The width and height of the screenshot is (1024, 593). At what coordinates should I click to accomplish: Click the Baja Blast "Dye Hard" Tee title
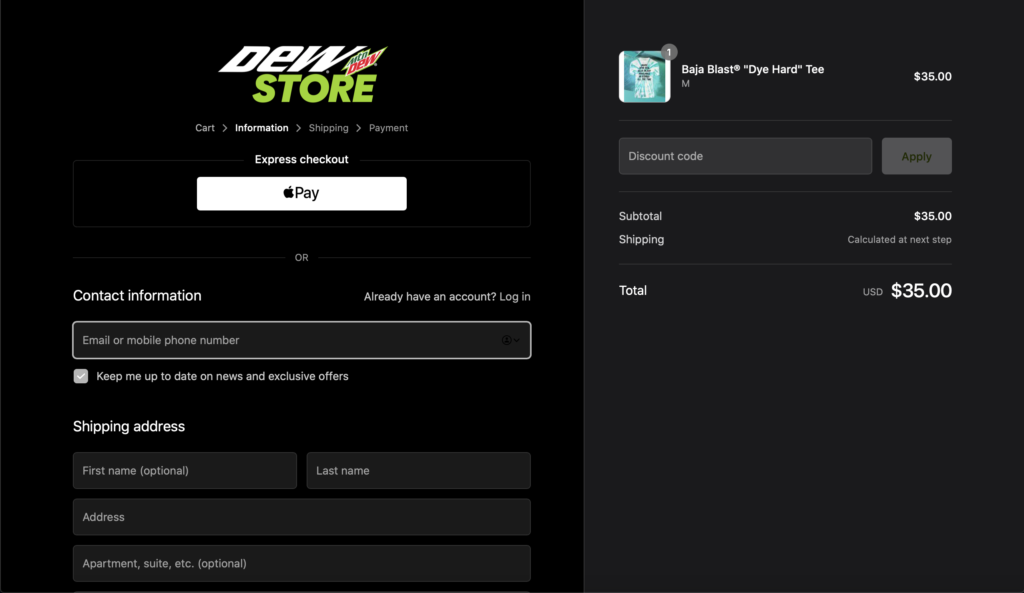pos(752,69)
